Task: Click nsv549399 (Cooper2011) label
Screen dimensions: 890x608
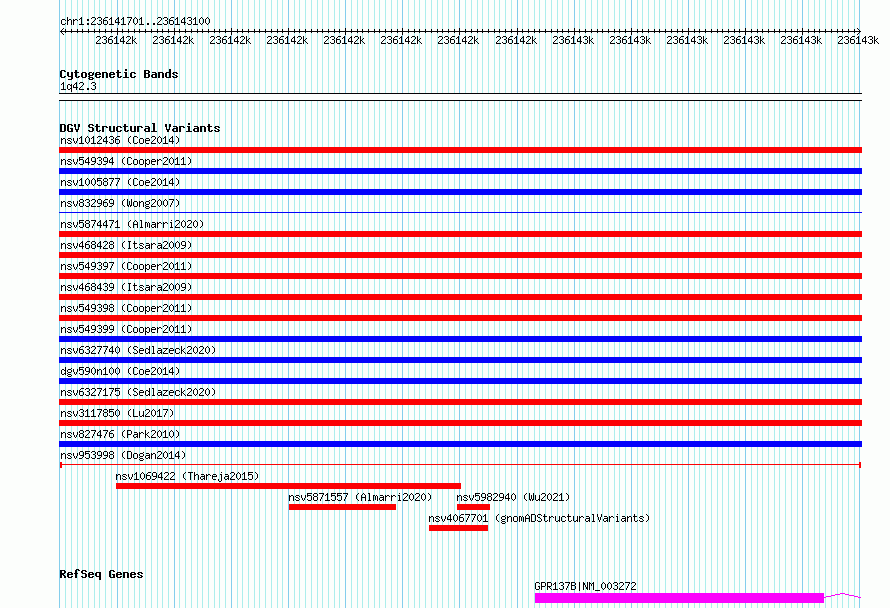Action: tap(126, 329)
